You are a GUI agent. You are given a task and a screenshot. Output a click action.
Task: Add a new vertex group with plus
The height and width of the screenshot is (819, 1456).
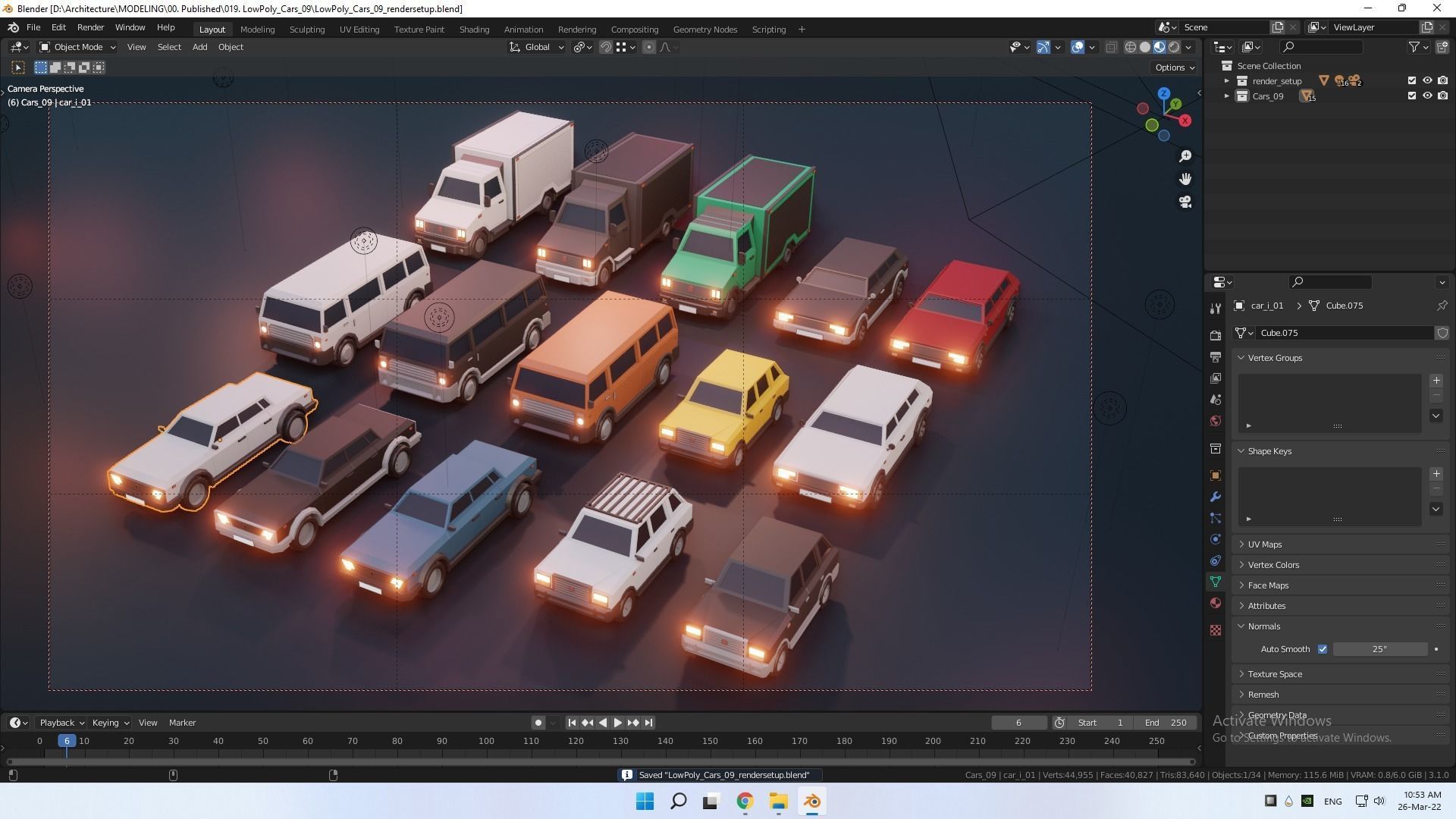[x=1436, y=381]
